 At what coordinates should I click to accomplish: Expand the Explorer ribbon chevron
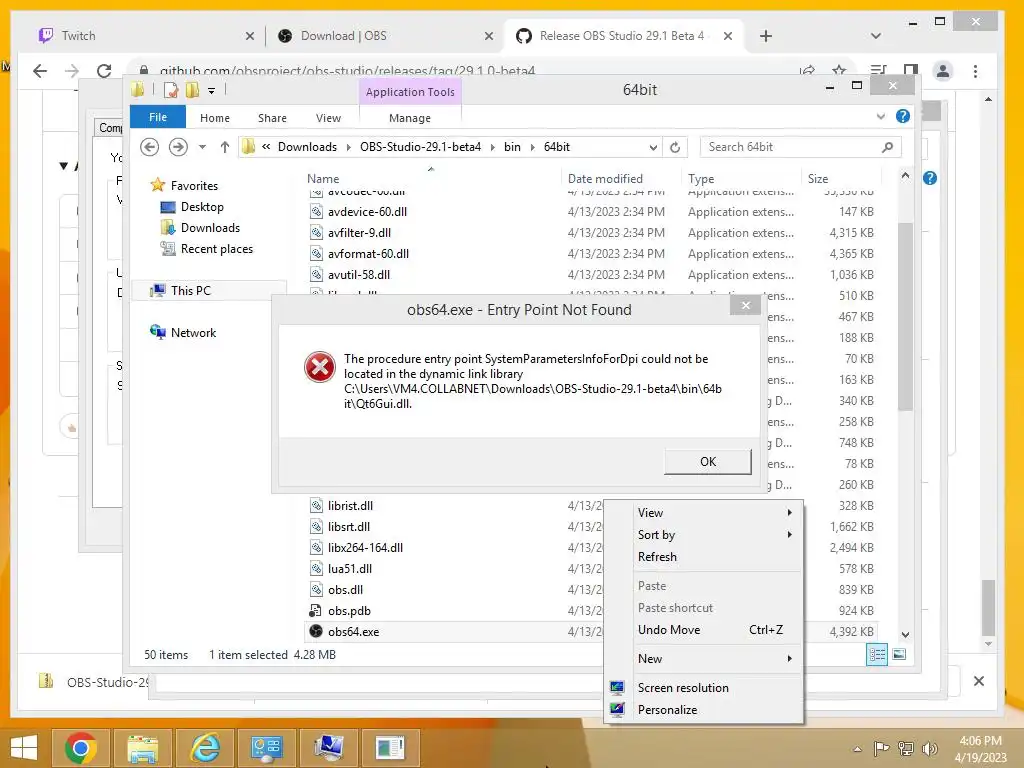(881, 117)
